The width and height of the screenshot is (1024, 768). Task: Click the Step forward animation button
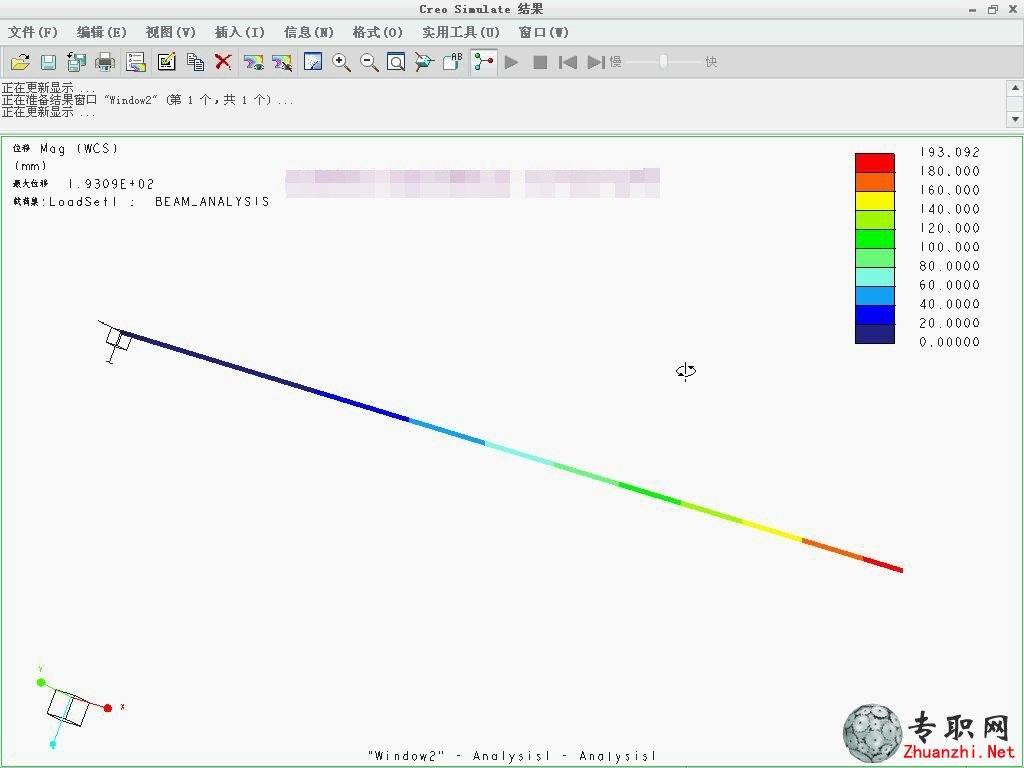click(596, 62)
